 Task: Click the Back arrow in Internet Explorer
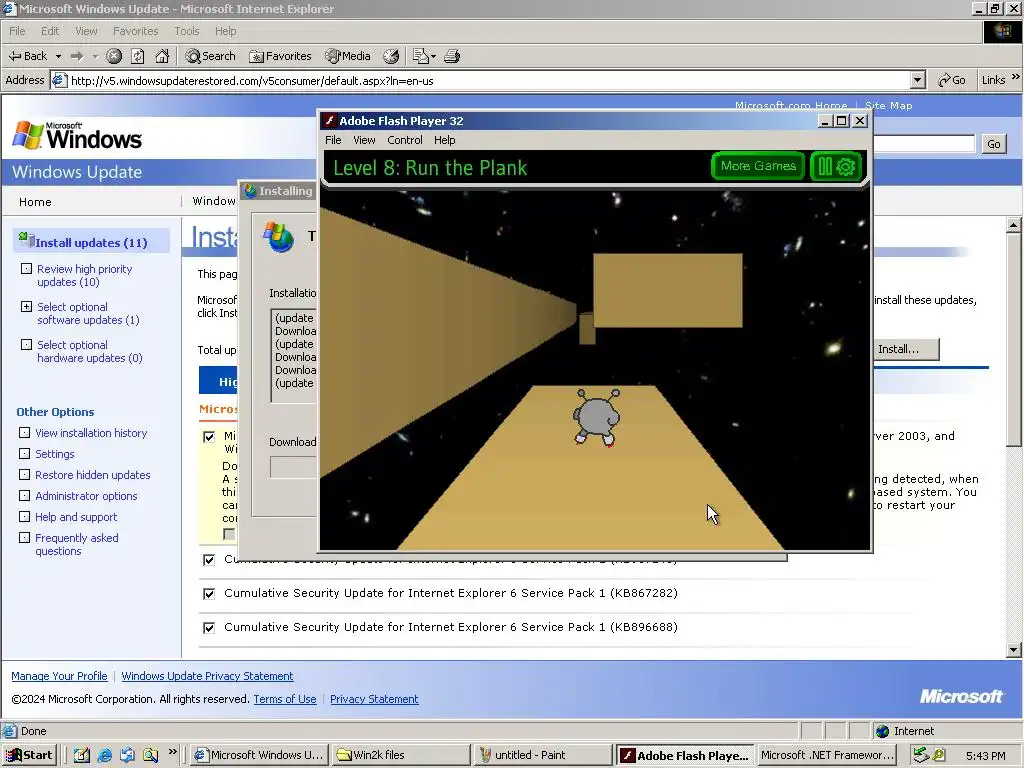coord(27,56)
